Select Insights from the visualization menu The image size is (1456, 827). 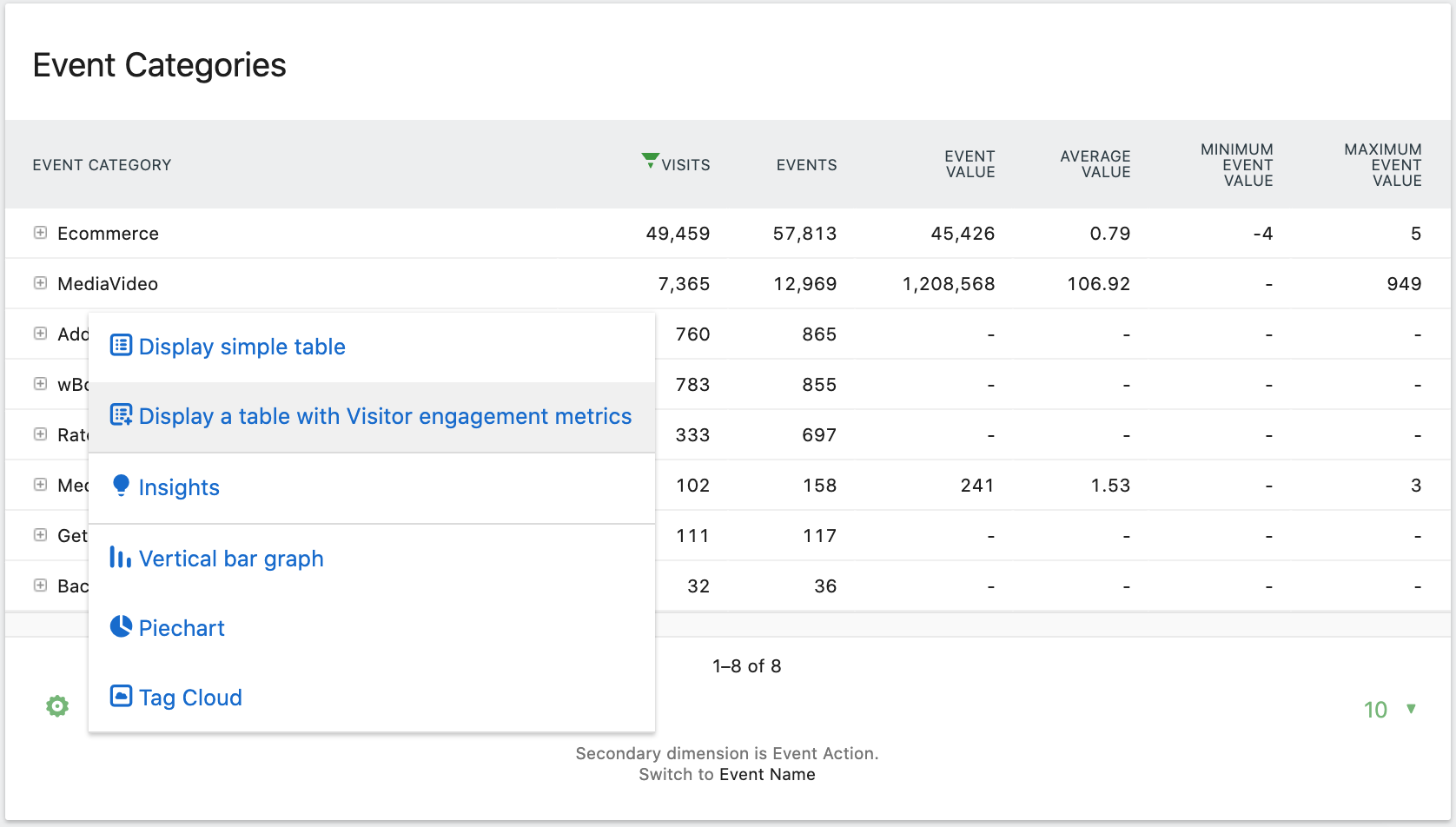(x=179, y=487)
